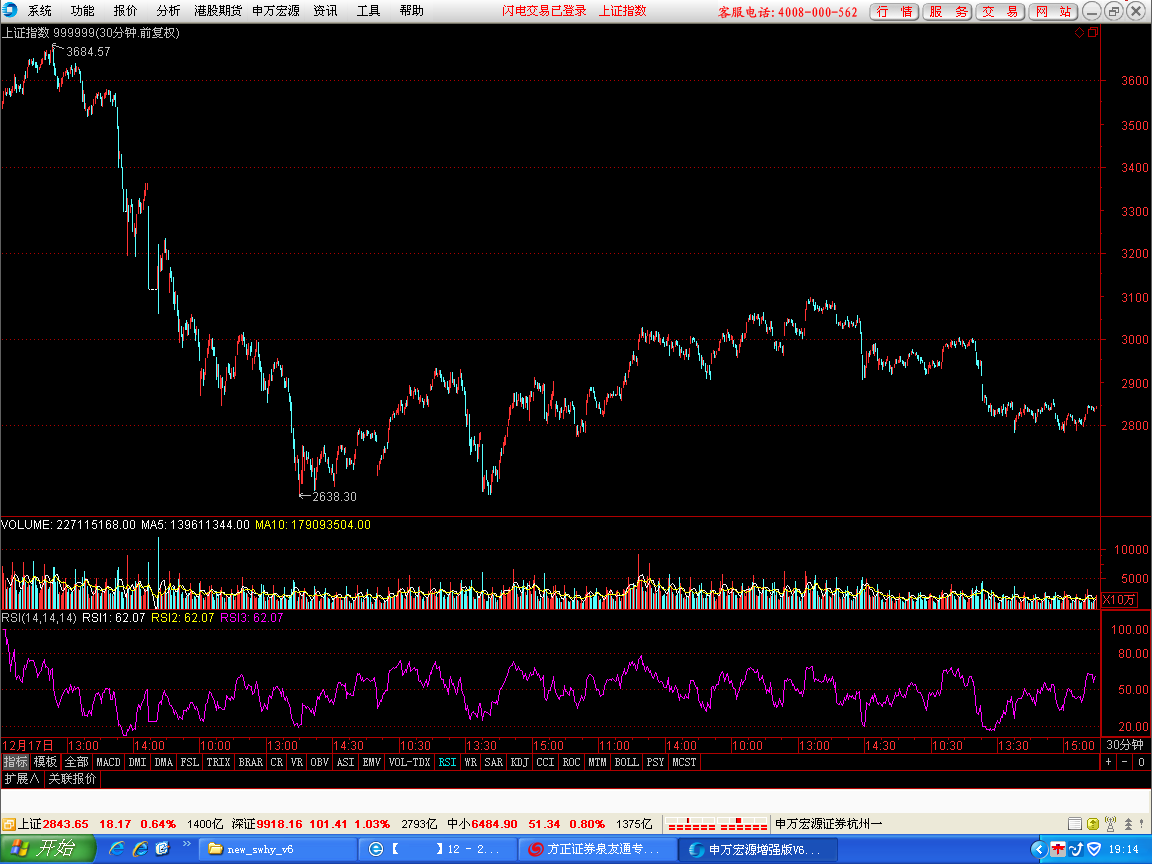Expand the 扩展 panel

point(21,778)
